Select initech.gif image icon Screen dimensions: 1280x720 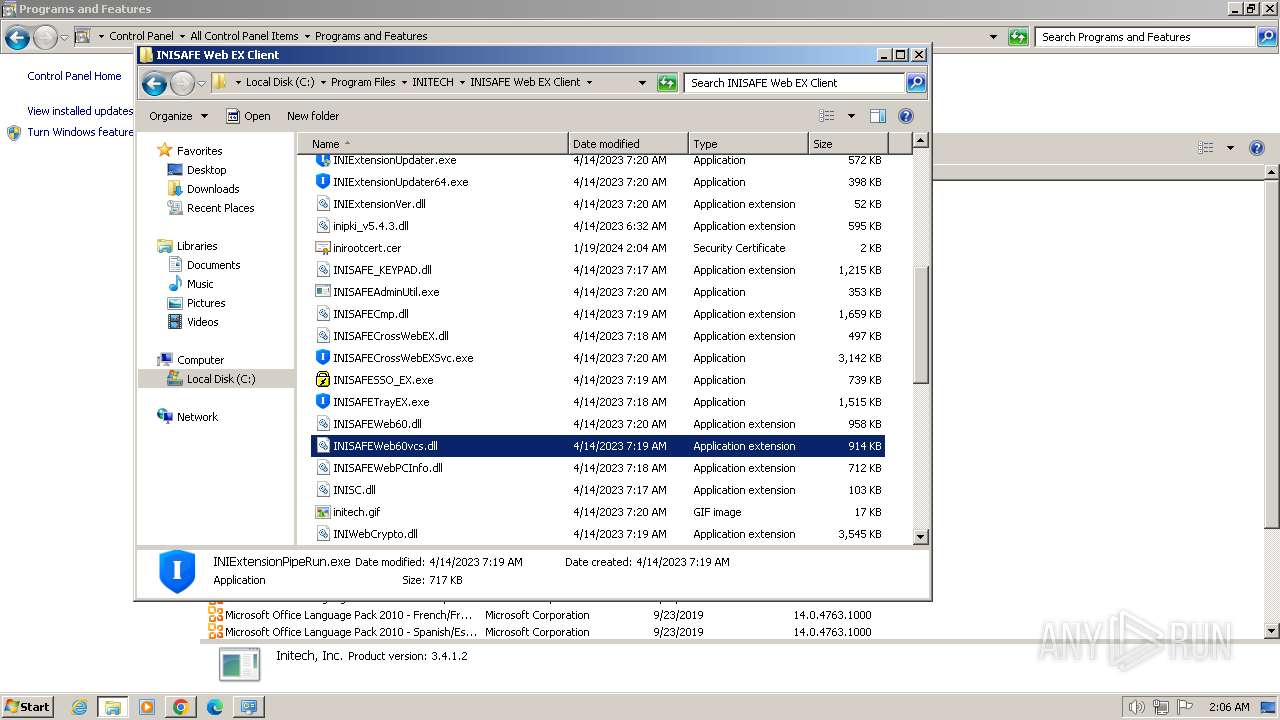[322, 512]
